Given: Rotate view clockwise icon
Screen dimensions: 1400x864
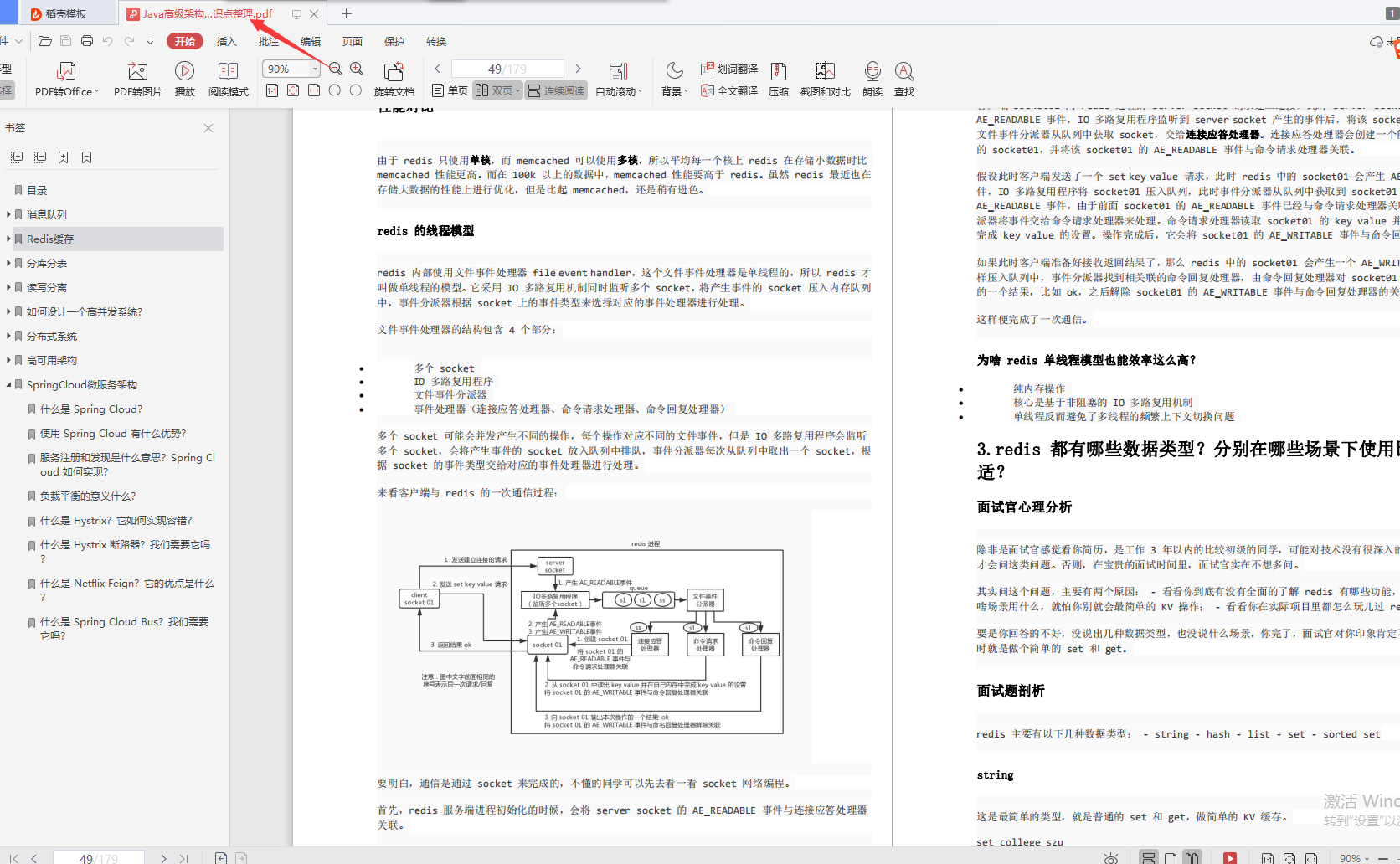Looking at the screenshot, I should (335, 90).
